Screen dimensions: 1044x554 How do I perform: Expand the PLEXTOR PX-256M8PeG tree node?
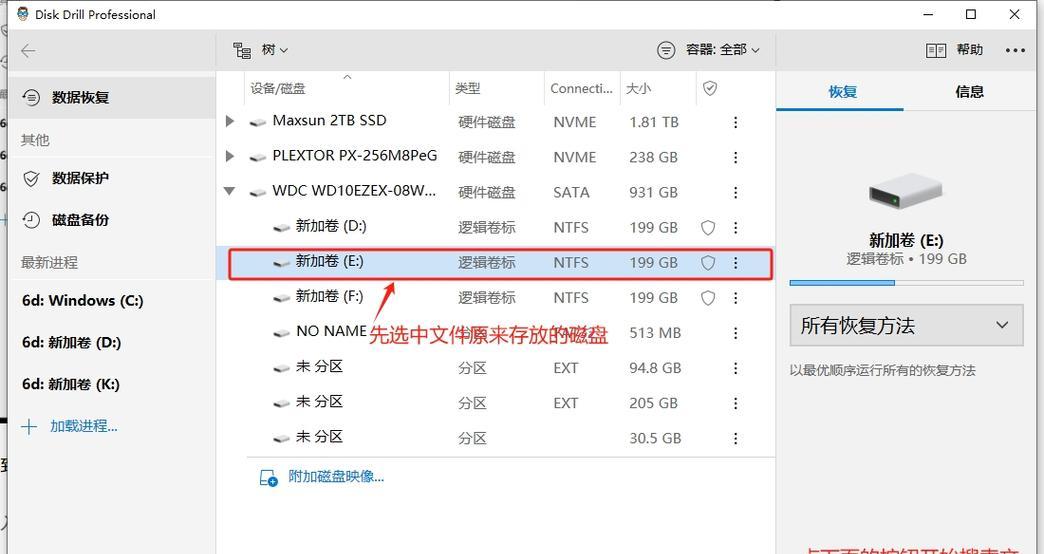[x=230, y=156]
